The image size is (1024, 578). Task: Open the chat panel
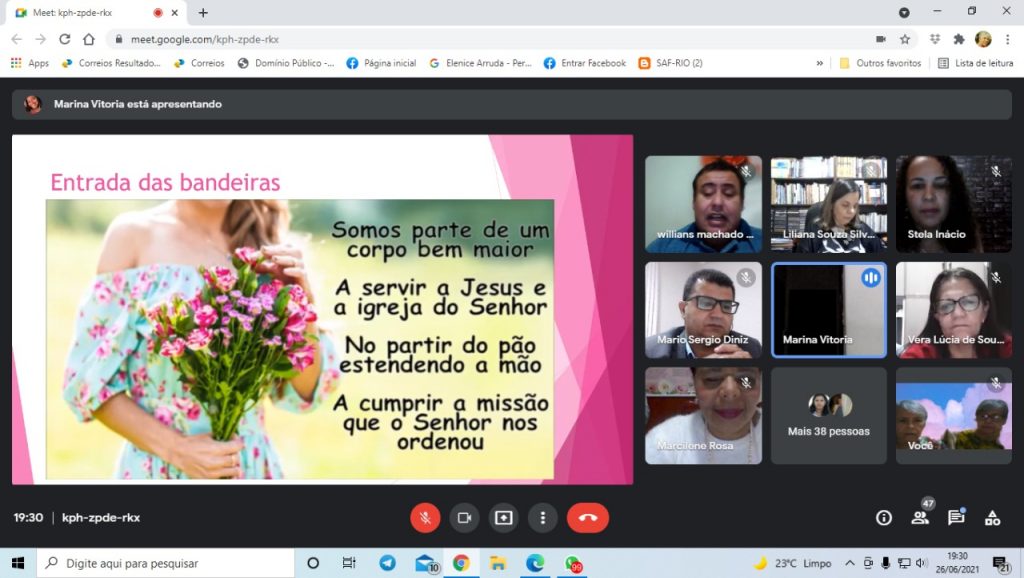[x=956, y=518]
